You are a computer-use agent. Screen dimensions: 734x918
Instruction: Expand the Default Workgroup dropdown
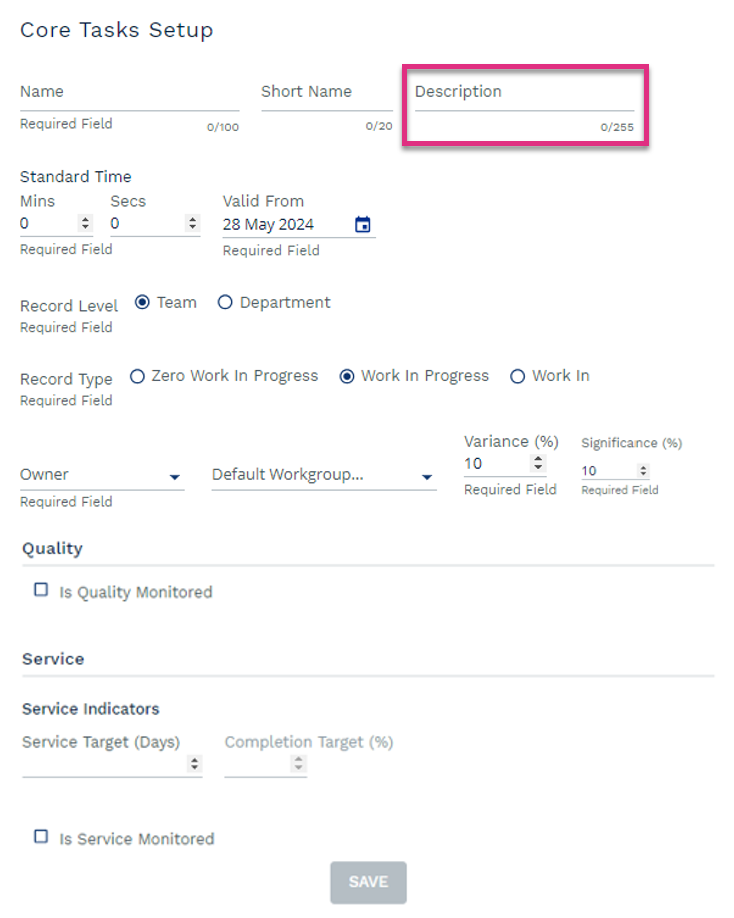tap(324, 475)
